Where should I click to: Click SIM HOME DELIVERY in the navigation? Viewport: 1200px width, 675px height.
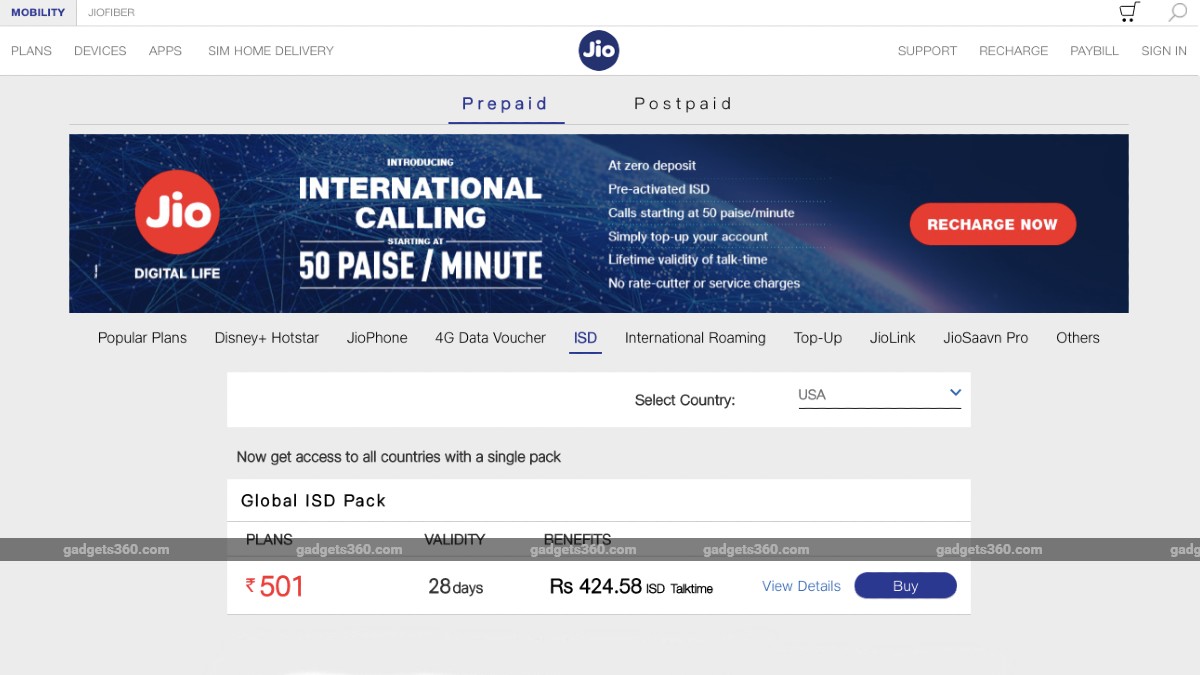(x=270, y=50)
